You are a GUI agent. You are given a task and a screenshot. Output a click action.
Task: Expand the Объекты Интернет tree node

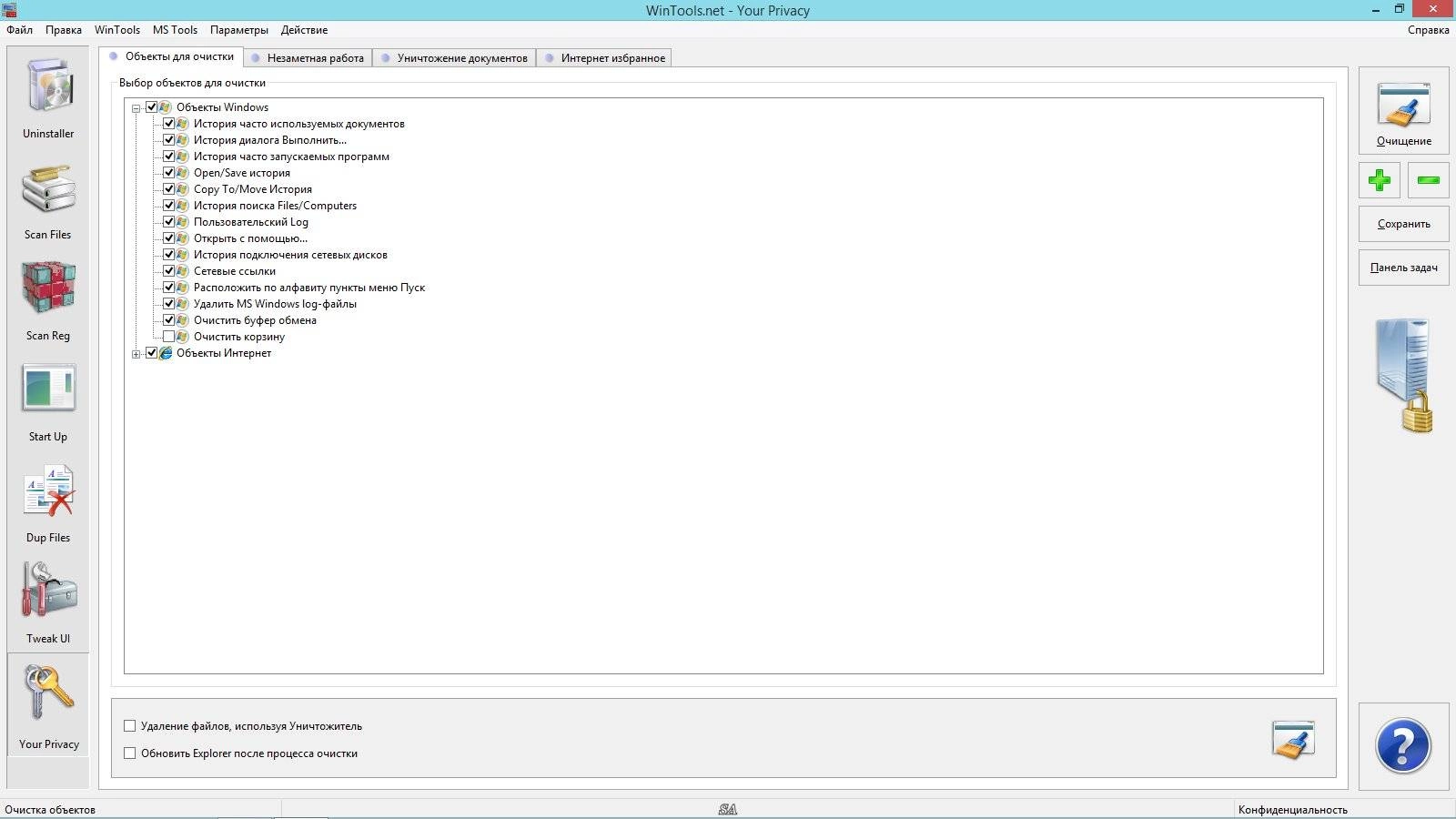point(136,354)
